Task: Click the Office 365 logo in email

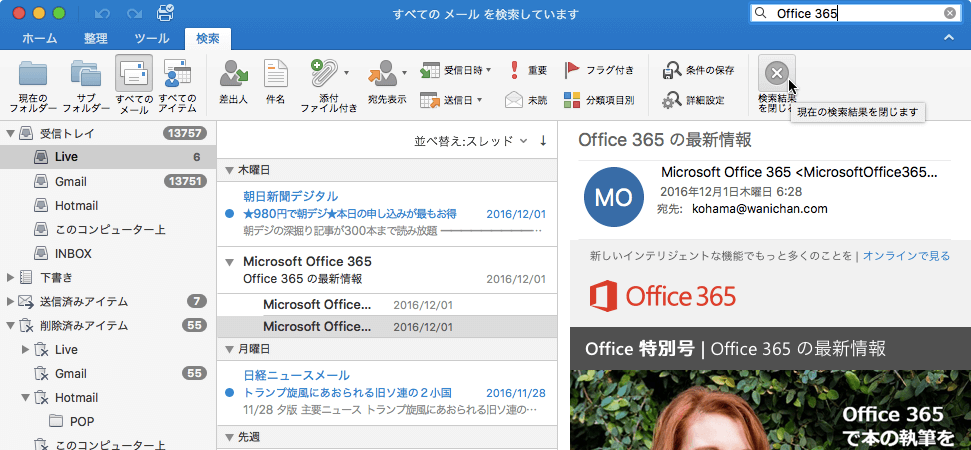Action: 662,296
